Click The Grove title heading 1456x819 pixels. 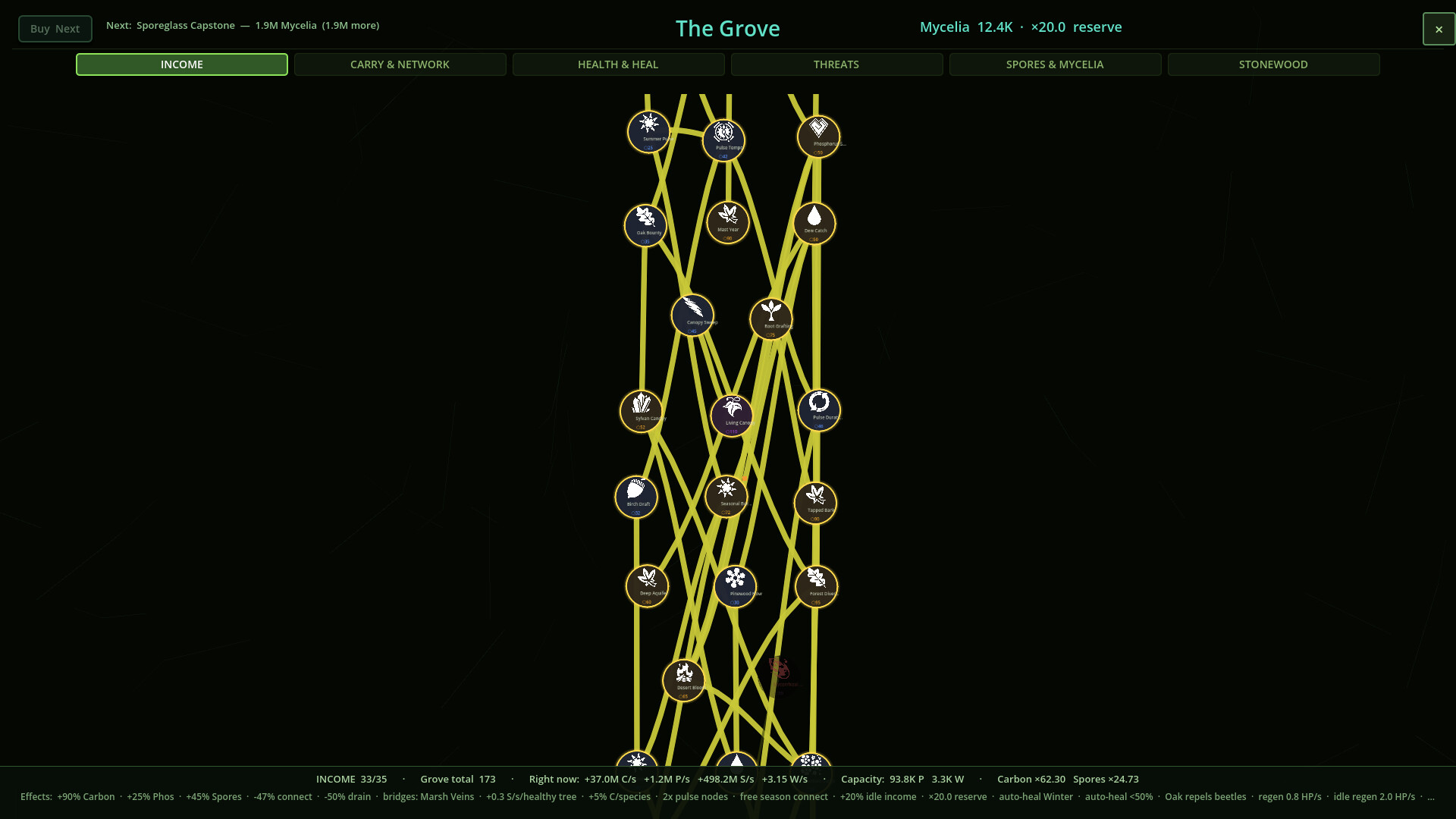click(728, 29)
